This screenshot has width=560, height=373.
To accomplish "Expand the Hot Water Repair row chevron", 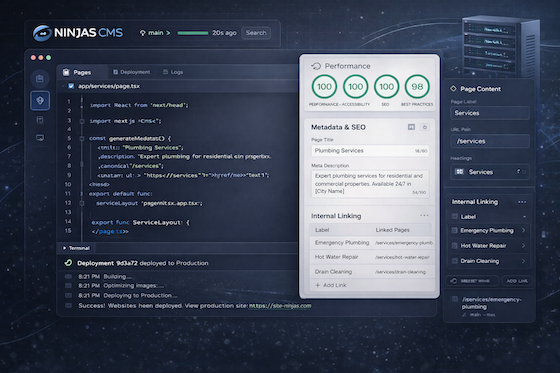I will click(x=524, y=246).
